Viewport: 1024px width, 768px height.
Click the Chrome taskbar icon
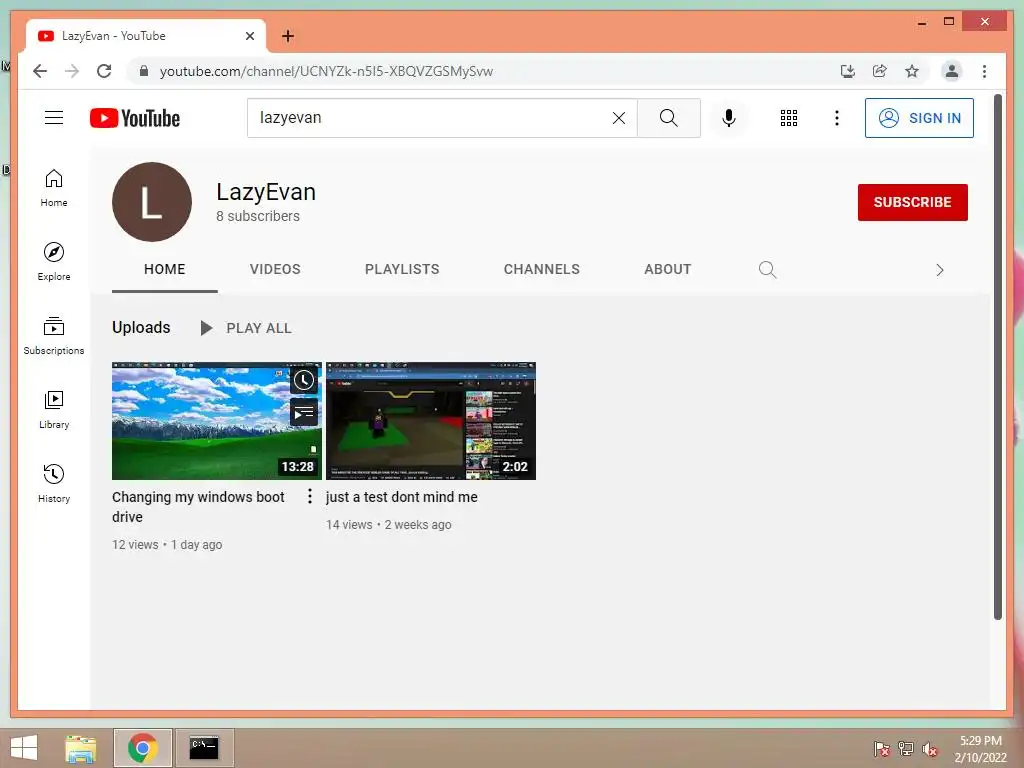(x=142, y=748)
